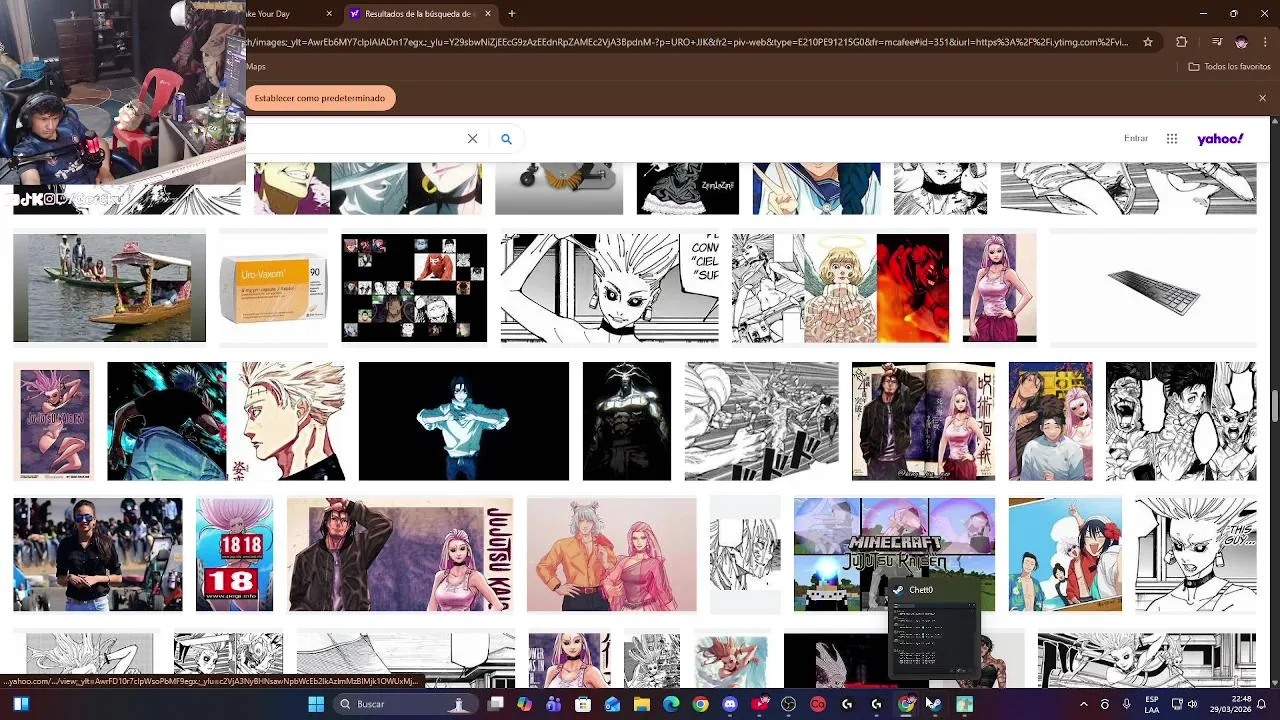The width and height of the screenshot is (1280, 720).
Task: Open the Chrome three-dot menu
Action: click(1265, 42)
